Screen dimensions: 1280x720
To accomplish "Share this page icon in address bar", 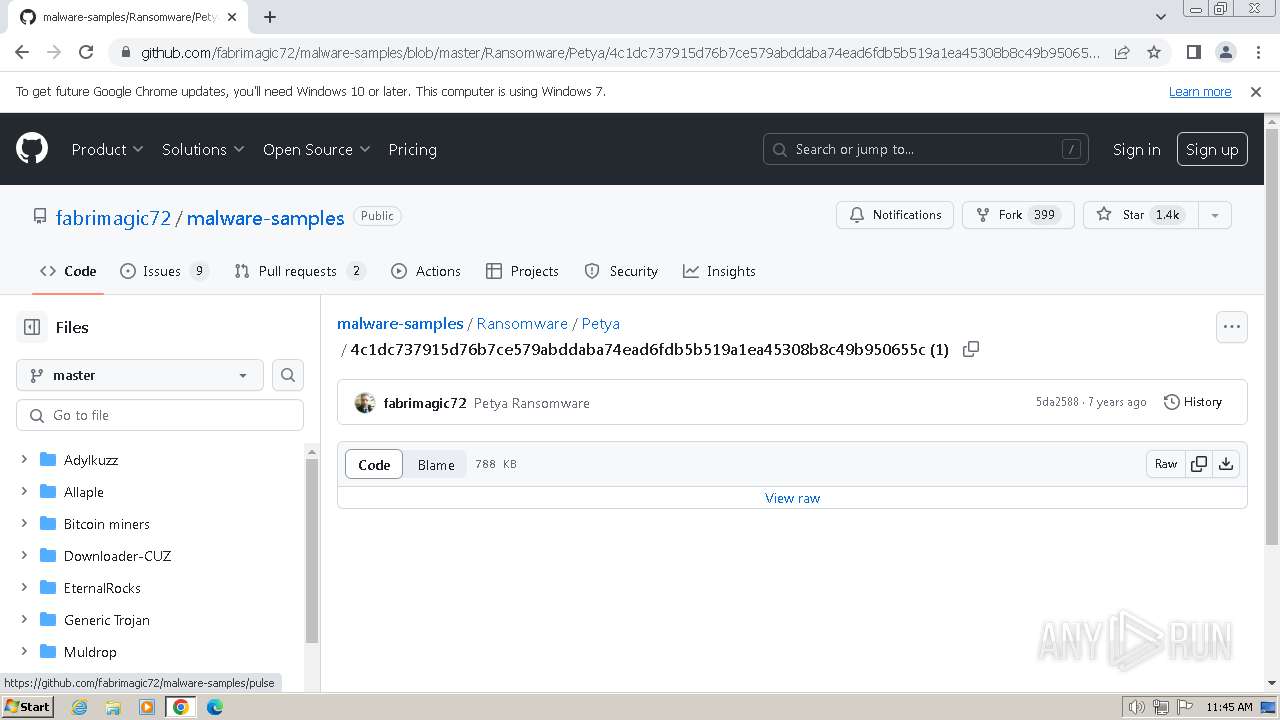I will click(1122, 52).
